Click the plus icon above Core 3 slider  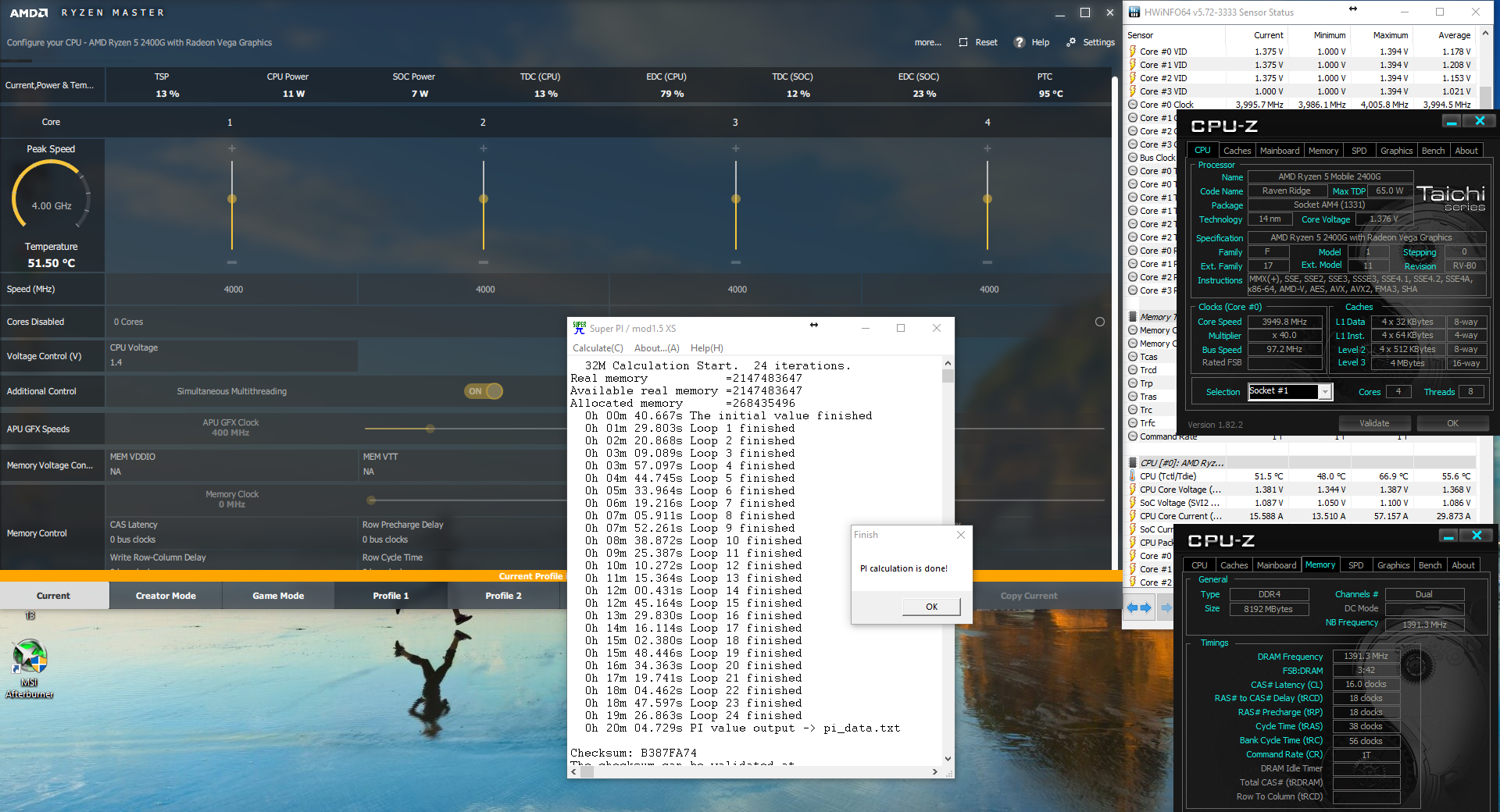point(735,148)
